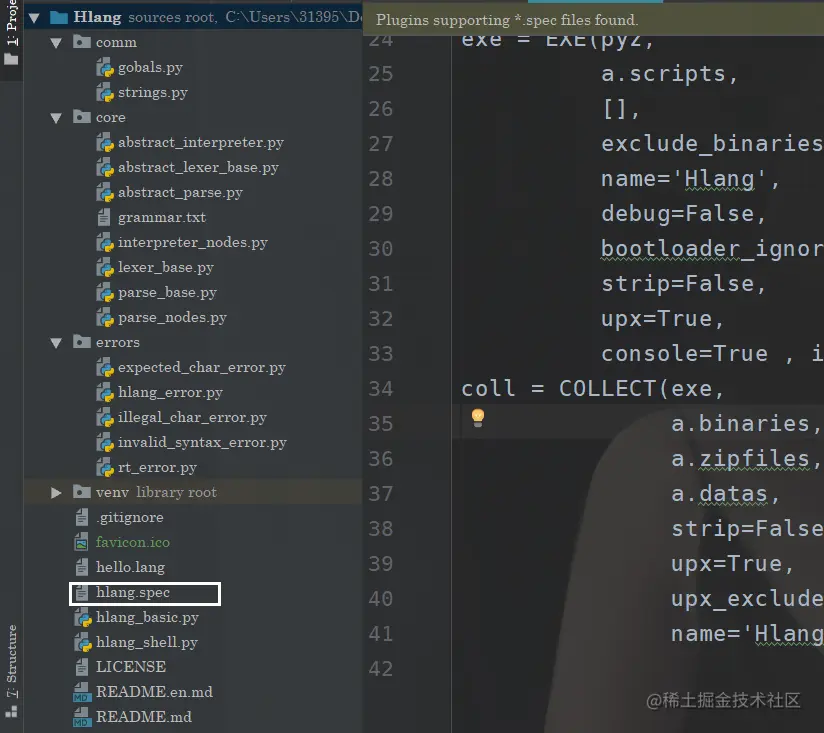Collapse the comm folder arrow
The width and height of the screenshot is (824, 733).
tap(56, 43)
